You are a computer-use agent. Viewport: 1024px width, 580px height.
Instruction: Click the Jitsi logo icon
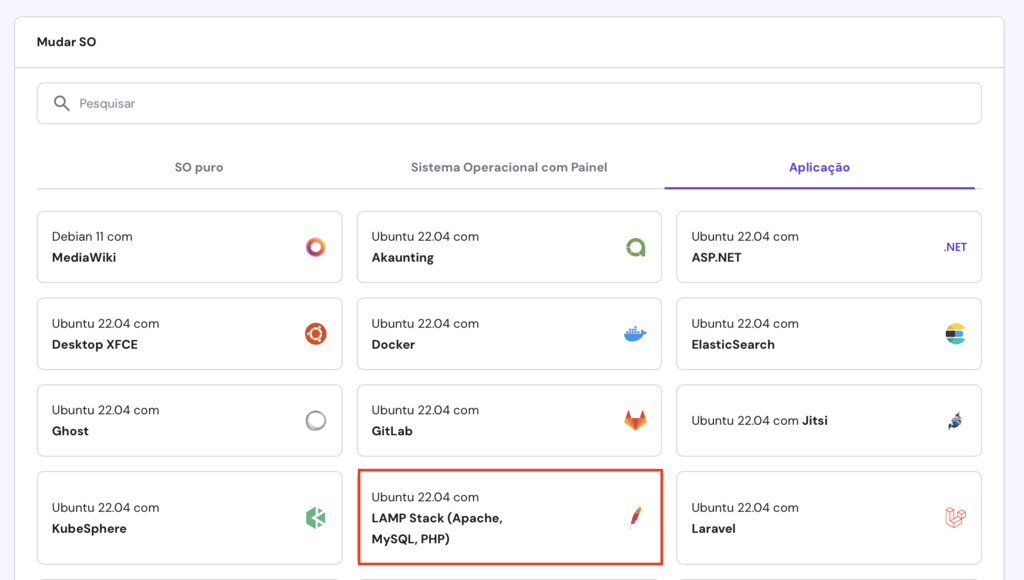click(956, 420)
